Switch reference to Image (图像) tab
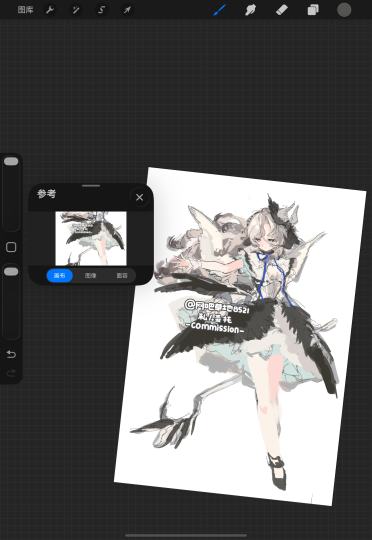The image size is (372, 540). (x=91, y=276)
